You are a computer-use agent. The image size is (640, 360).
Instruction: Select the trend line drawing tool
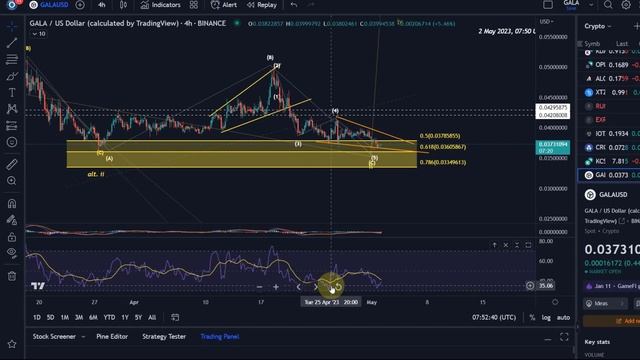12,42
